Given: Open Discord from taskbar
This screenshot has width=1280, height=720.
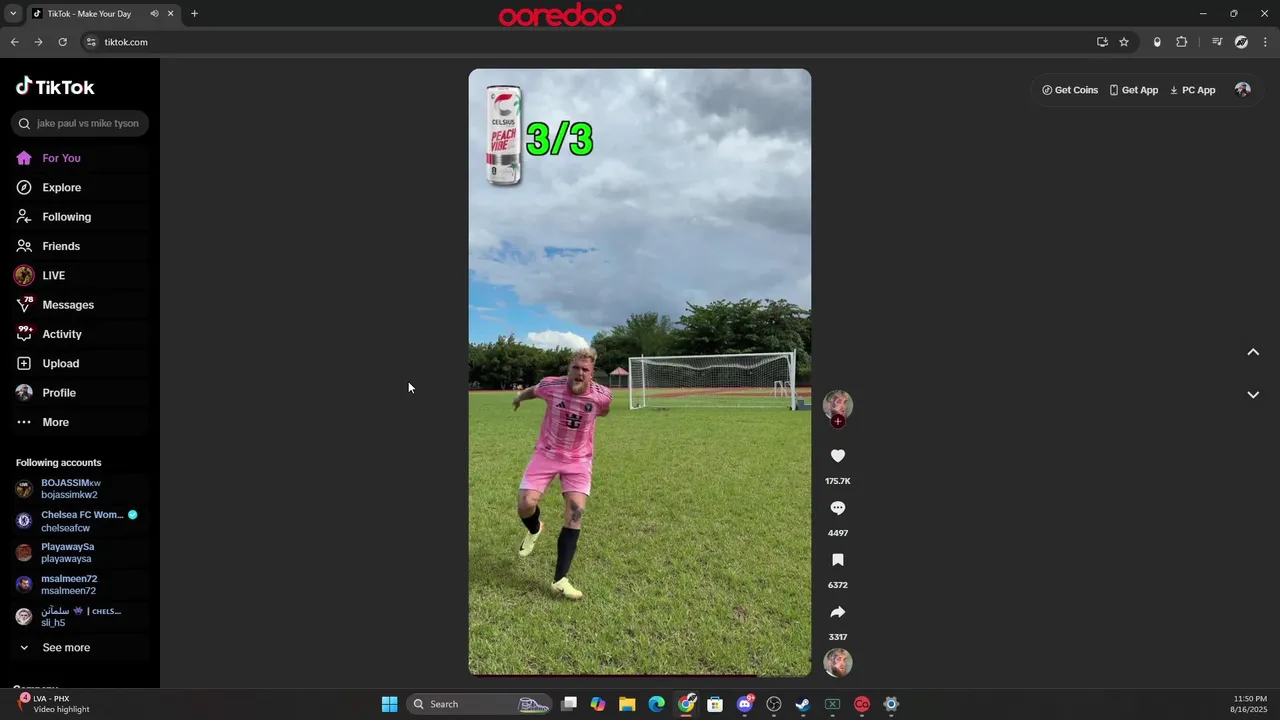Looking at the screenshot, I should [744, 704].
